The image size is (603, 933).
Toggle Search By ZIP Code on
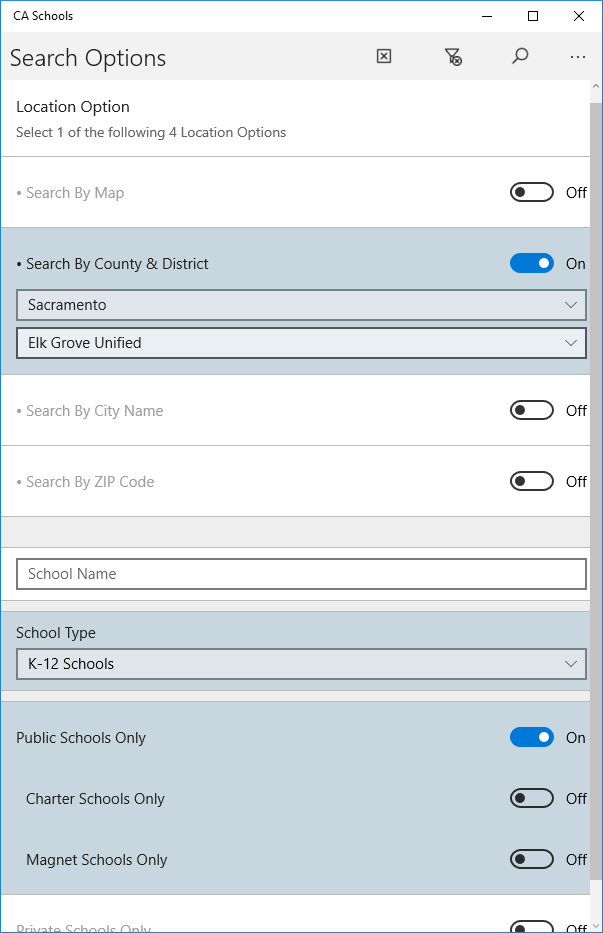click(x=531, y=481)
